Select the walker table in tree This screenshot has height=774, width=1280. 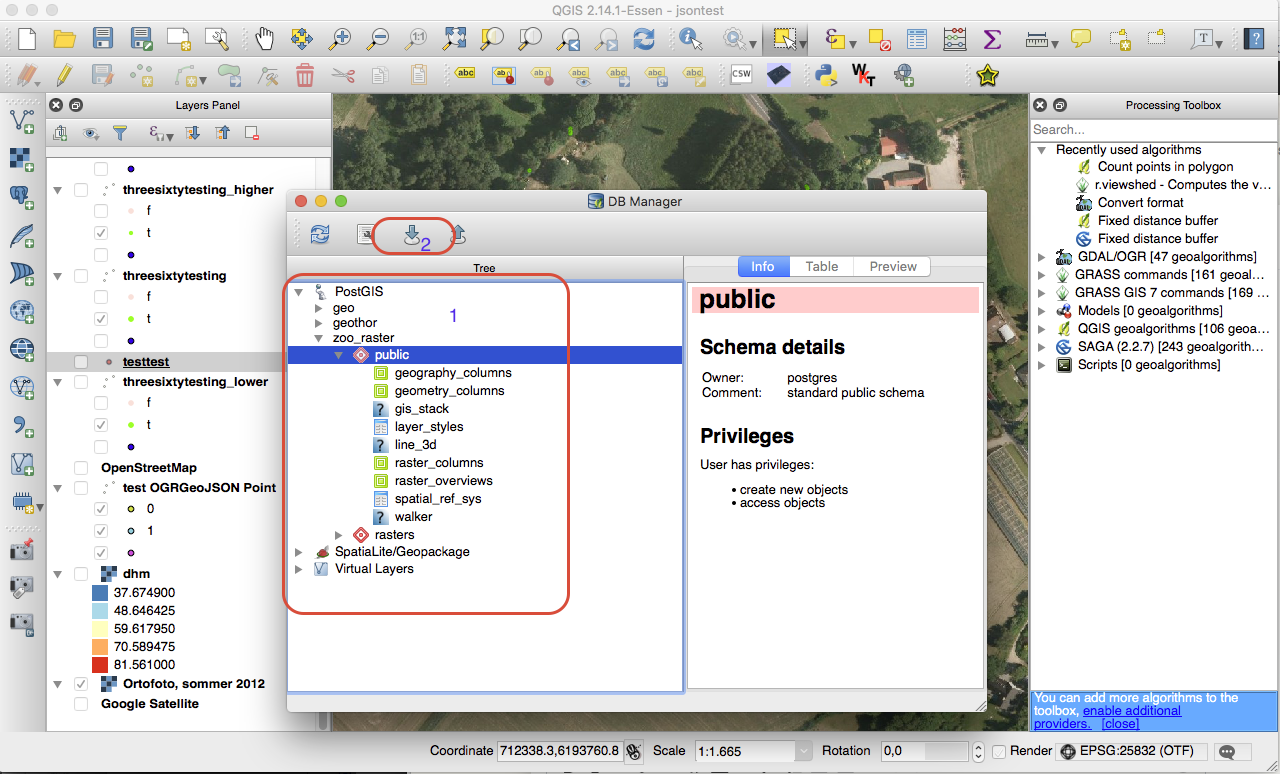(x=413, y=517)
